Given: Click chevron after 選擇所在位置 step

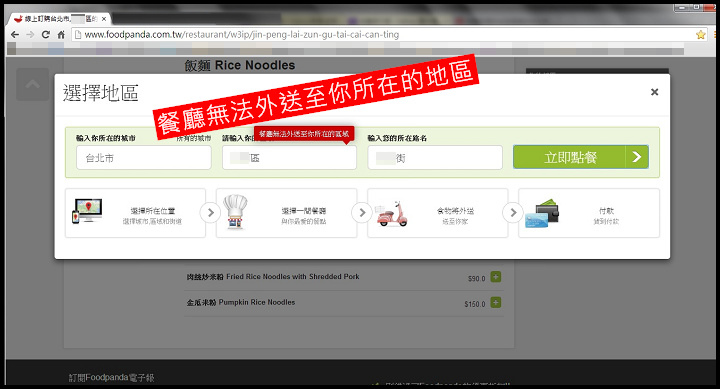Looking at the screenshot, I should (210, 213).
